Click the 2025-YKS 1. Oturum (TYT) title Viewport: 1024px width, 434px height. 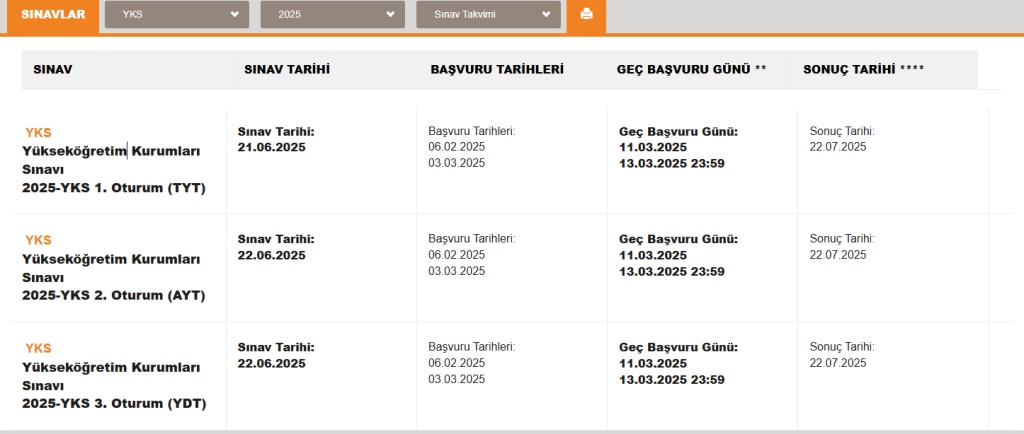click(x=114, y=188)
